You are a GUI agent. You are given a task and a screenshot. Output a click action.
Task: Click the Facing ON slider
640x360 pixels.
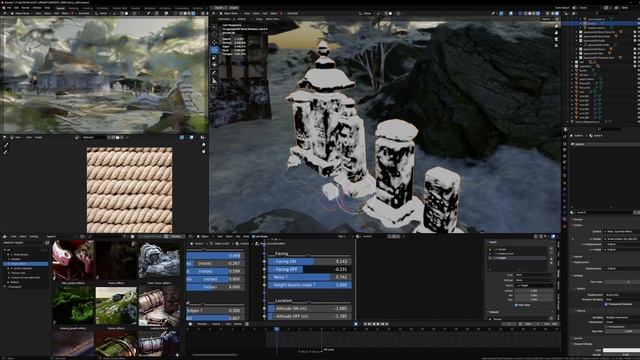pos(310,261)
